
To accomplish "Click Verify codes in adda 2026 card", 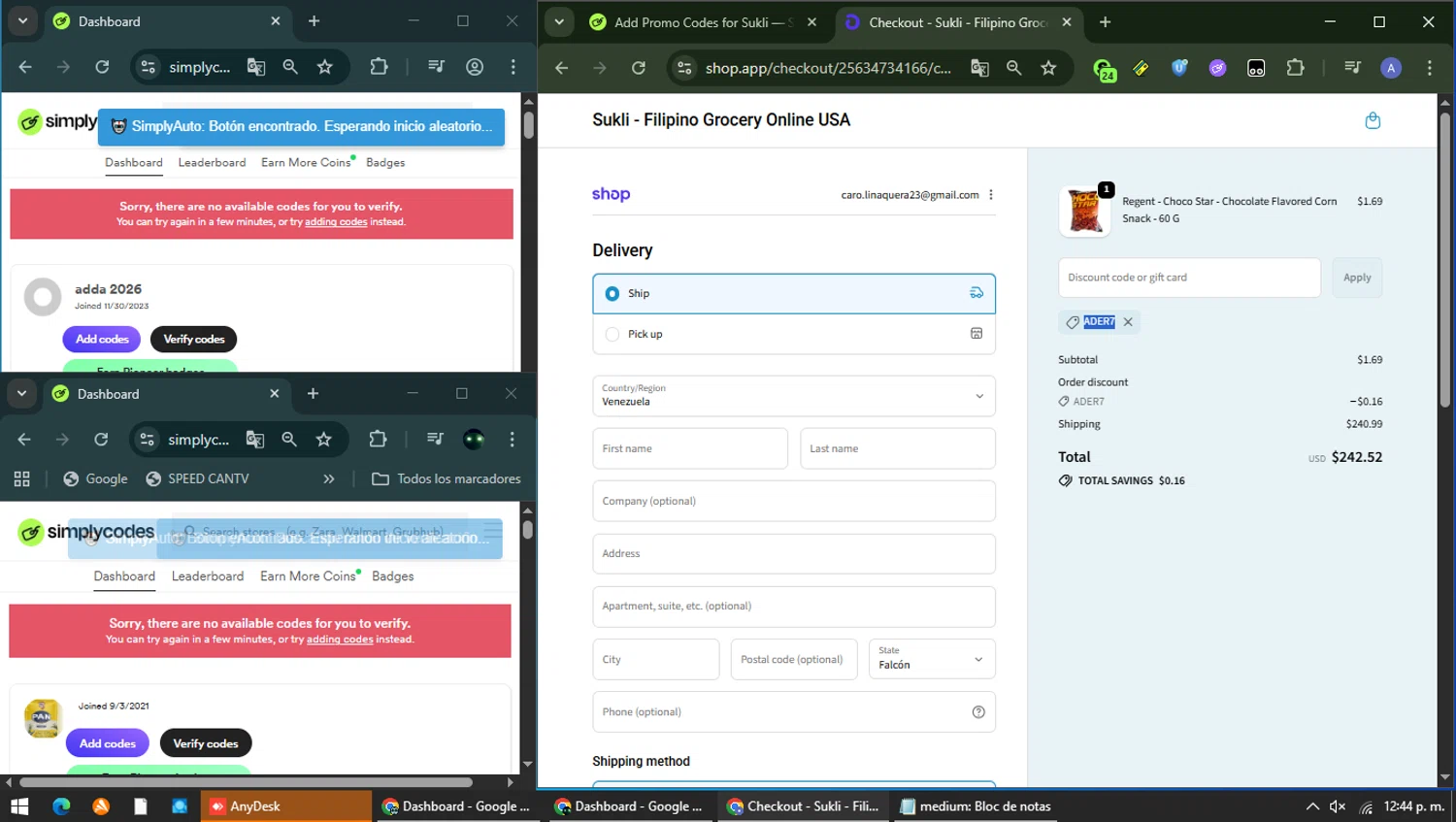I will 194,340.
